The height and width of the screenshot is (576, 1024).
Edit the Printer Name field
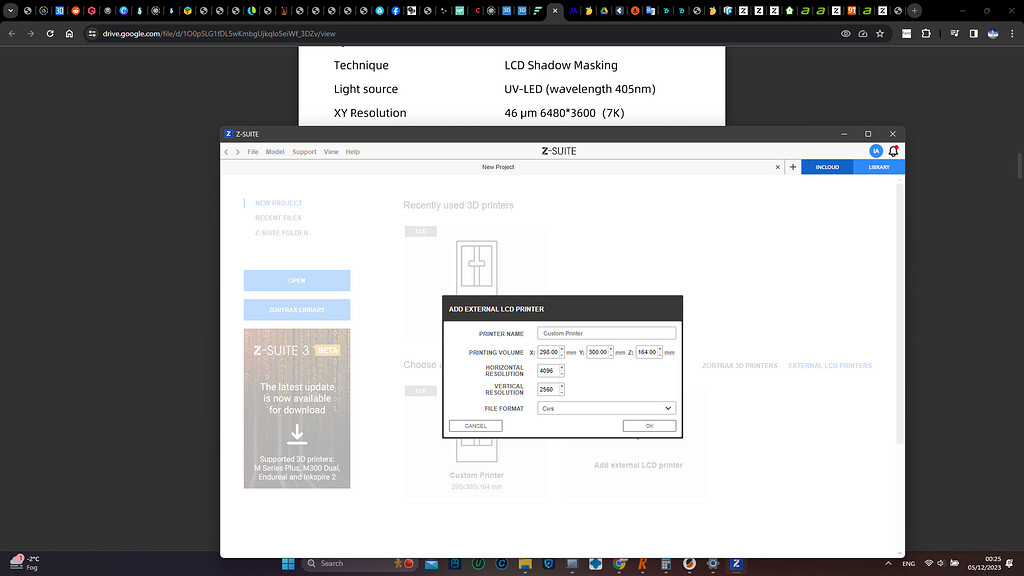[606, 332]
